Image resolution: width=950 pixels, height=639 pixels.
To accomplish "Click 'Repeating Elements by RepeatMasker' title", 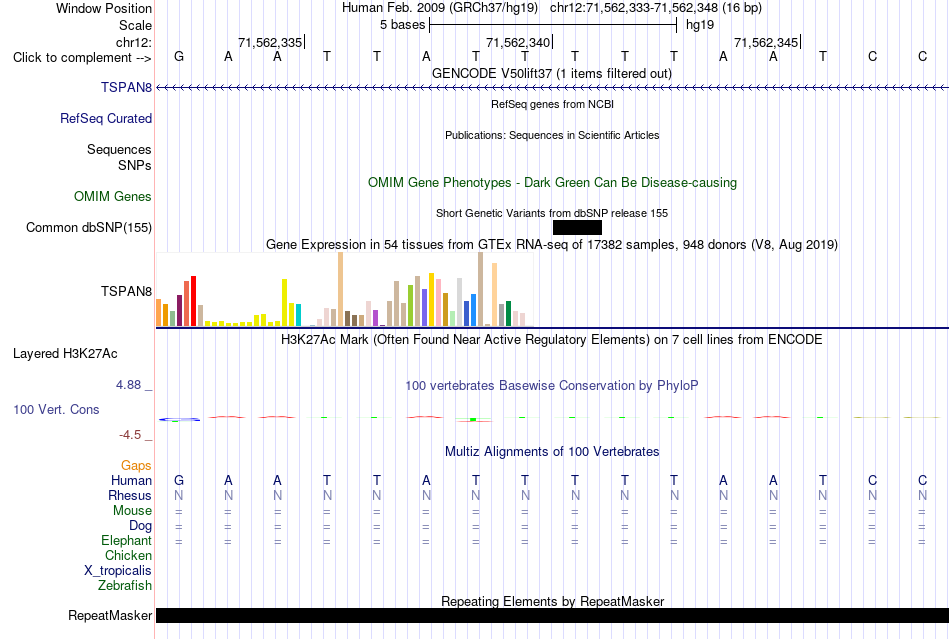I will point(553,601).
